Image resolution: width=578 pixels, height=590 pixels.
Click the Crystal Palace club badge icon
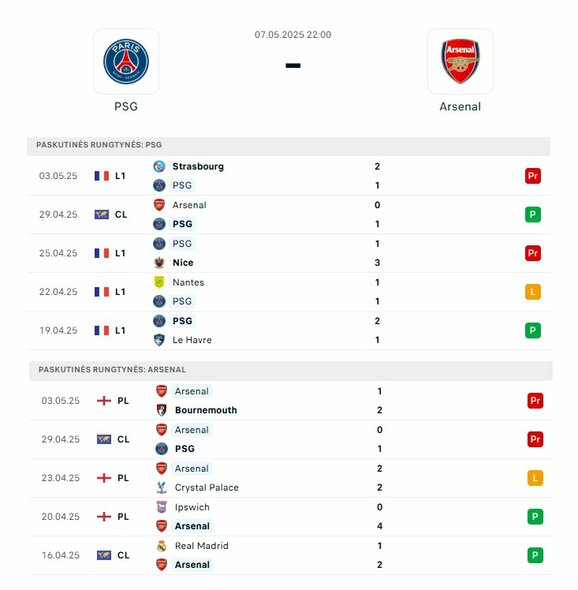[x=161, y=487]
